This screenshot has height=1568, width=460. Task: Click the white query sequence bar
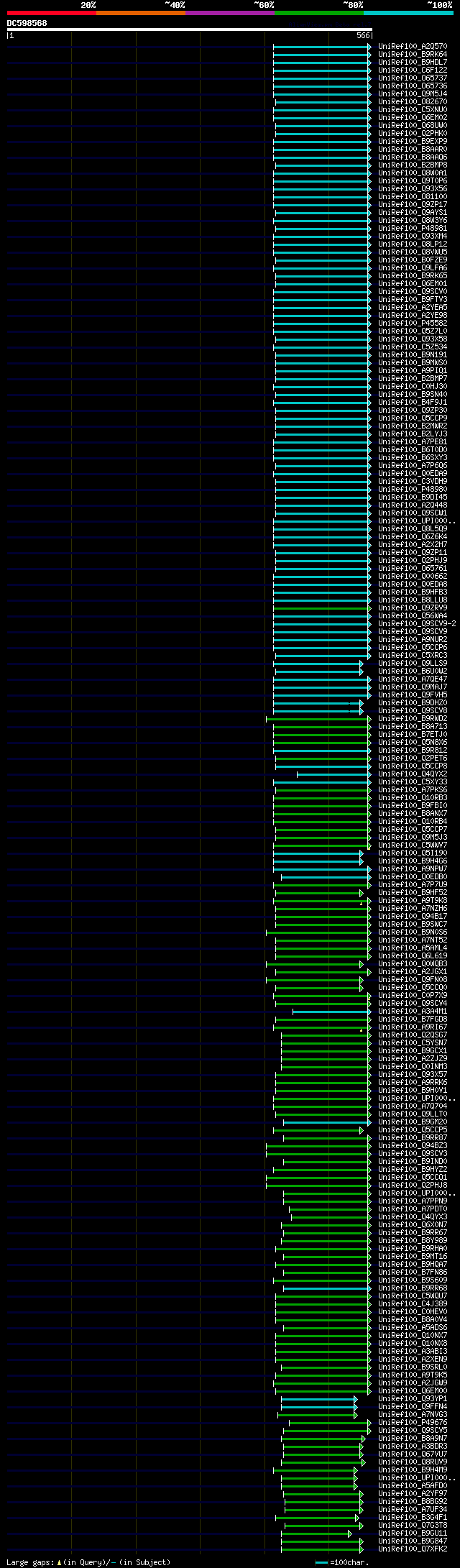[x=189, y=29]
